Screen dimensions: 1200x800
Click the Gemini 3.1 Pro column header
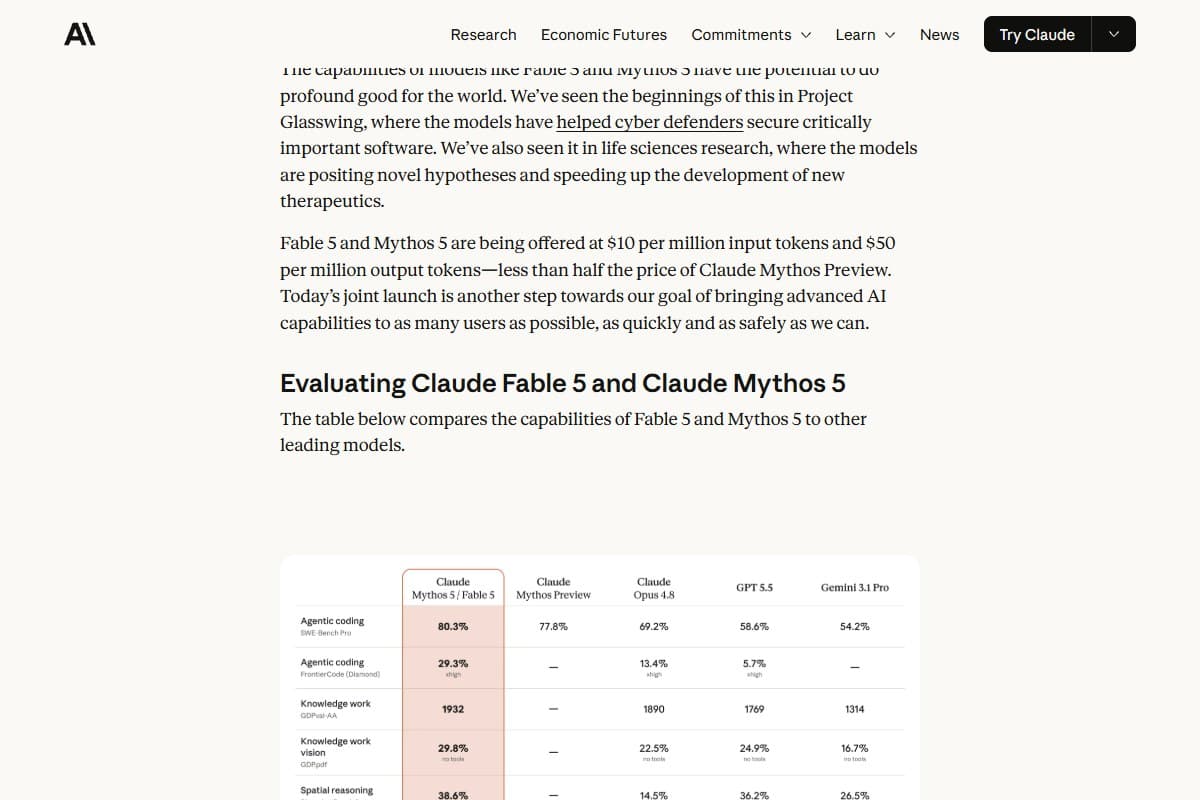[855, 588]
